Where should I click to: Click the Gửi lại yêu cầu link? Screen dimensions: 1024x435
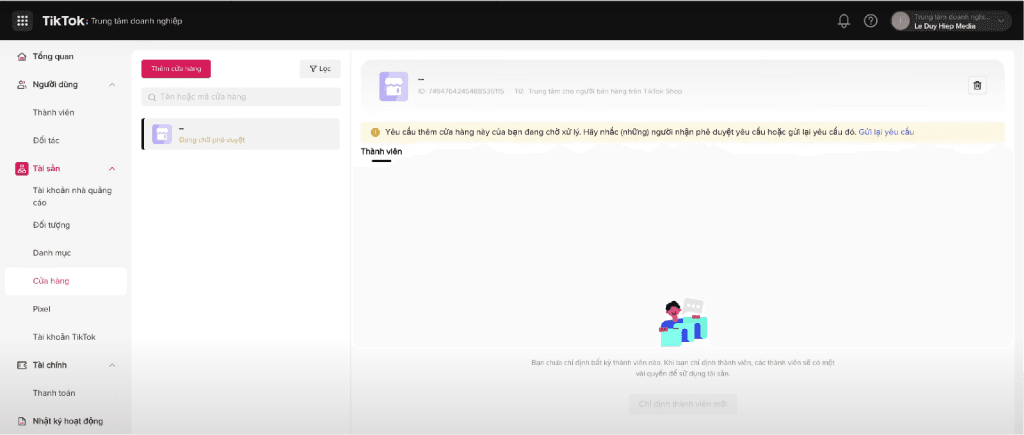coord(886,132)
